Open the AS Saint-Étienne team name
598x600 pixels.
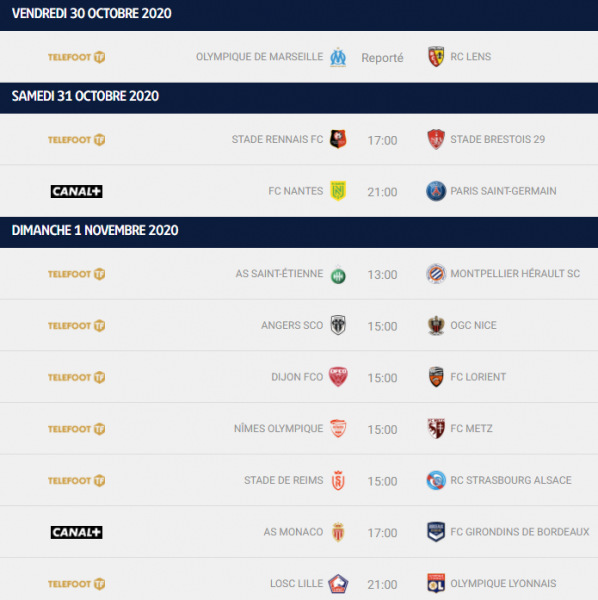pyautogui.click(x=279, y=274)
